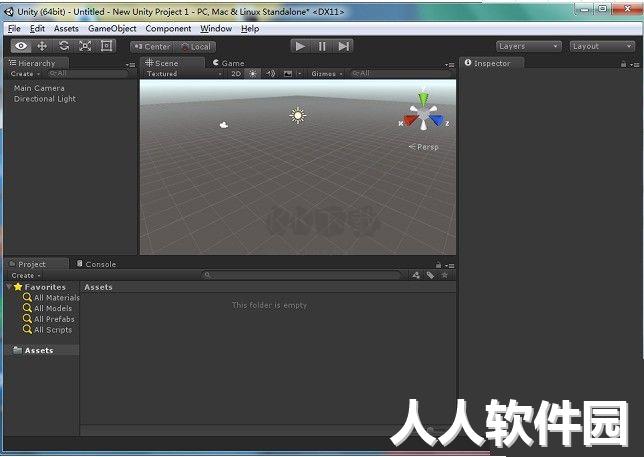Open the Layers dropdown
Viewport: 644px width, 457px height.
[x=529, y=46]
